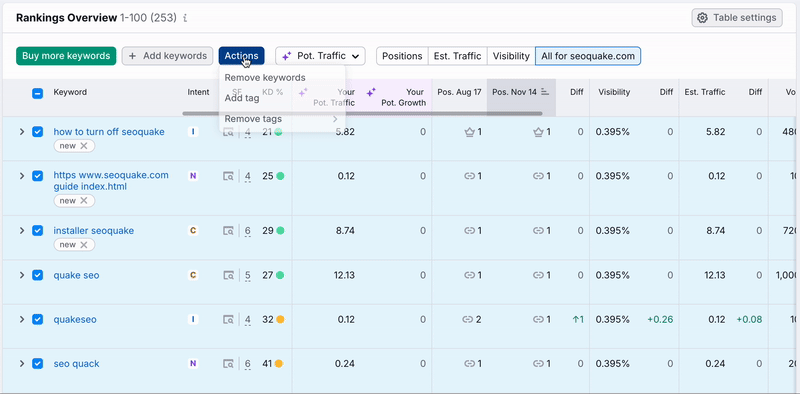Open the 'how to turn off seoquake' keyword link
Image resolution: width=800 pixels, height=394 pixels.
point(109,132)
